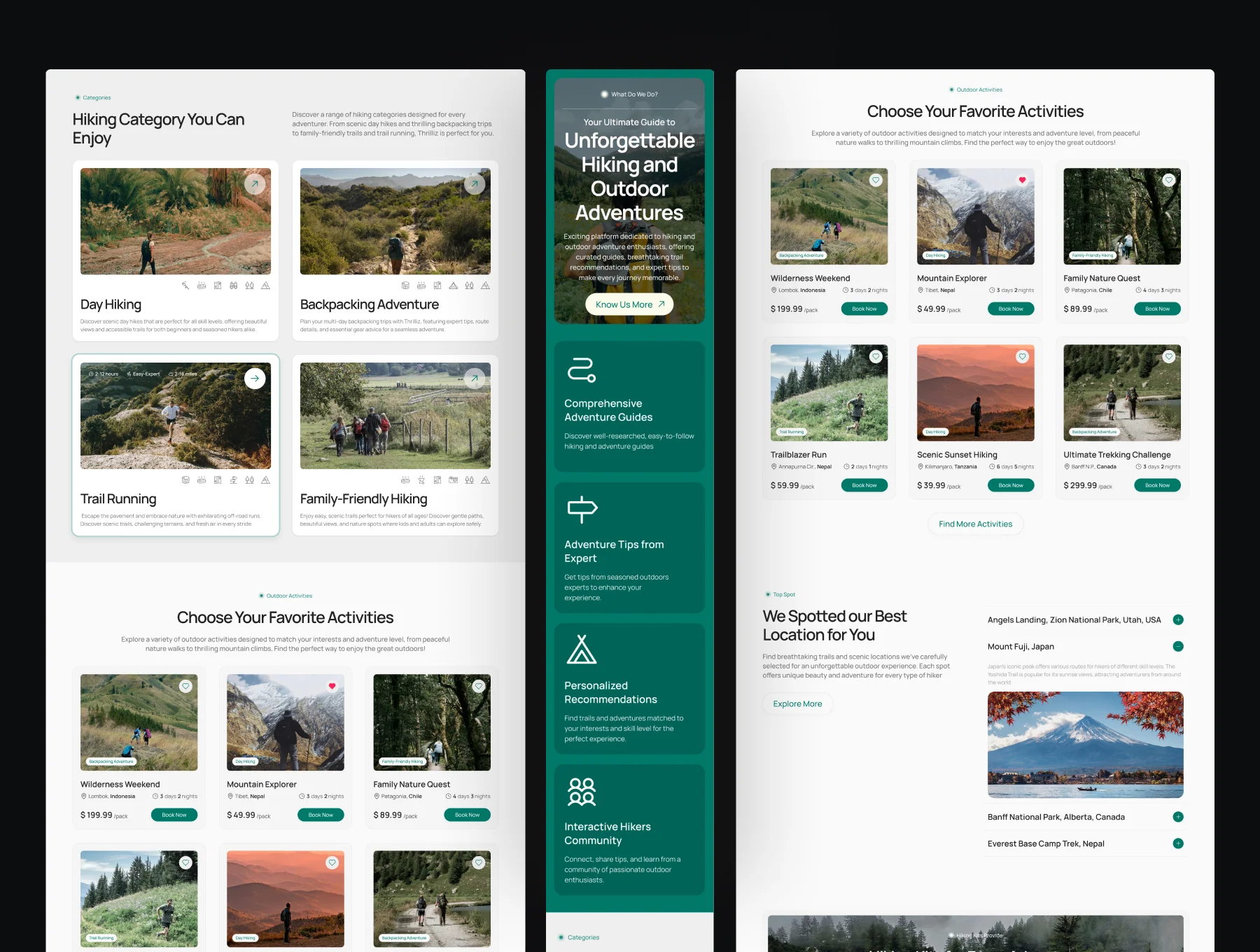Click the camera icon under the Family-Friendly Hiking photo

454,480
